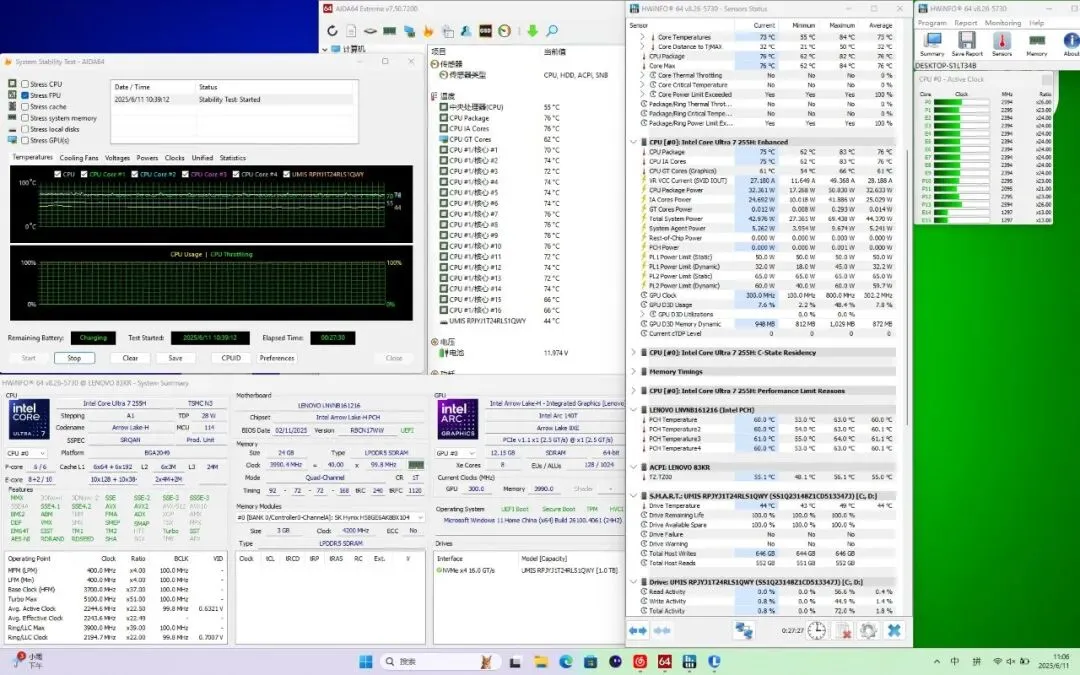Toggle CPU Core #4 graph checkbox

pos(236,174)
